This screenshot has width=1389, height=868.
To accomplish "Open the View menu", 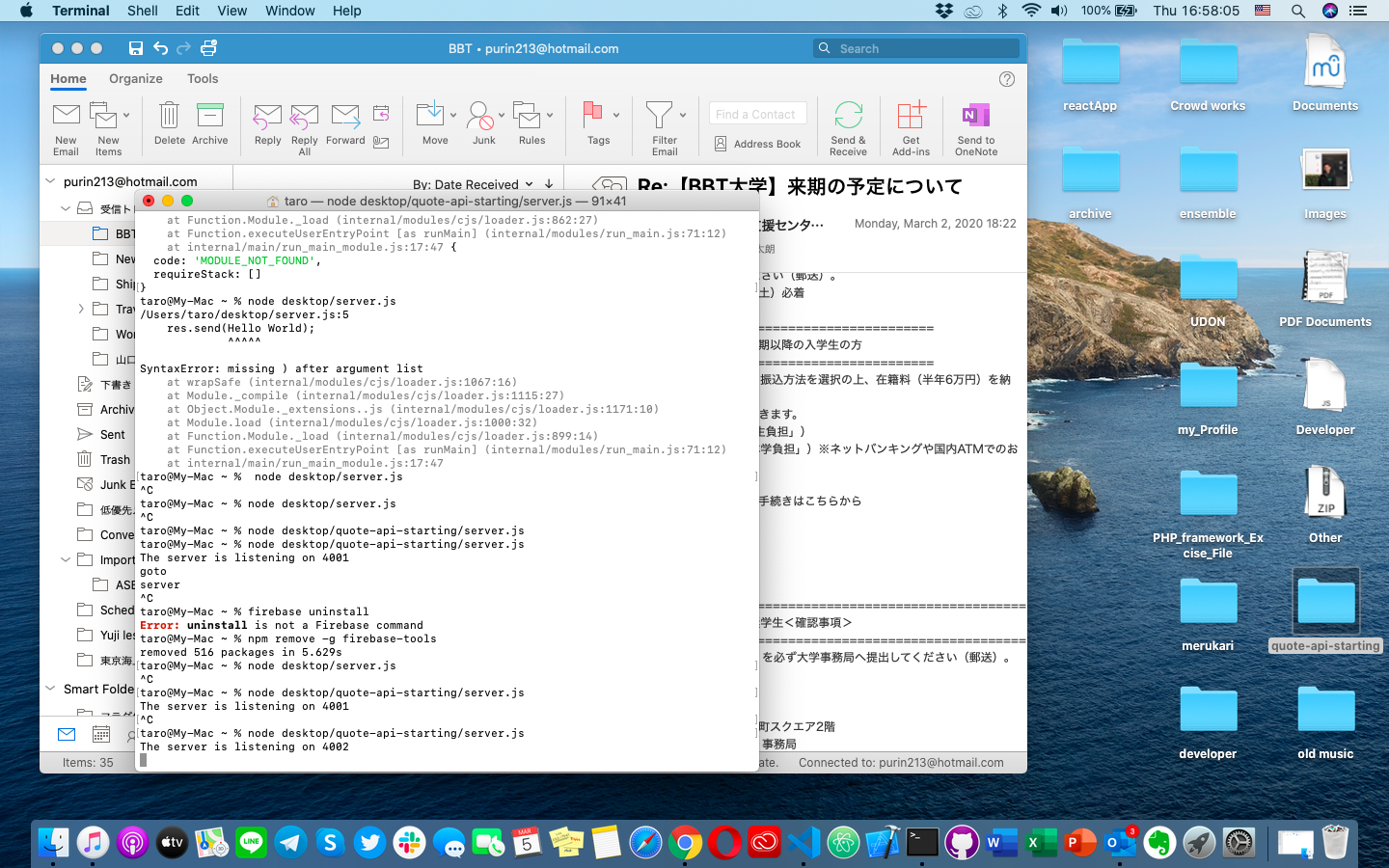I will tap(231, 11).
